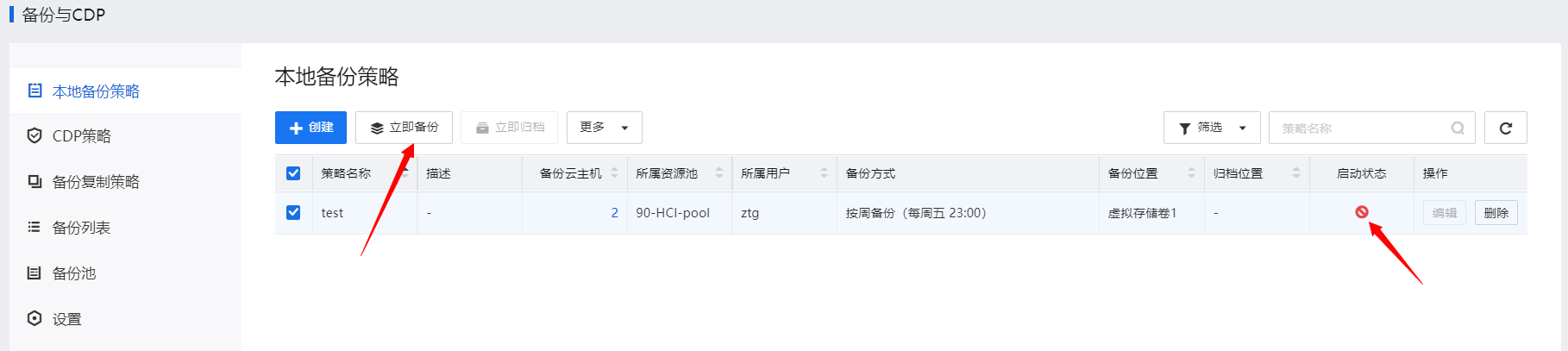Viewport: 1568px width, 351px height.
Task: Click the blue 创建 button
Action: pyautogui.click(x=310, y=128)
